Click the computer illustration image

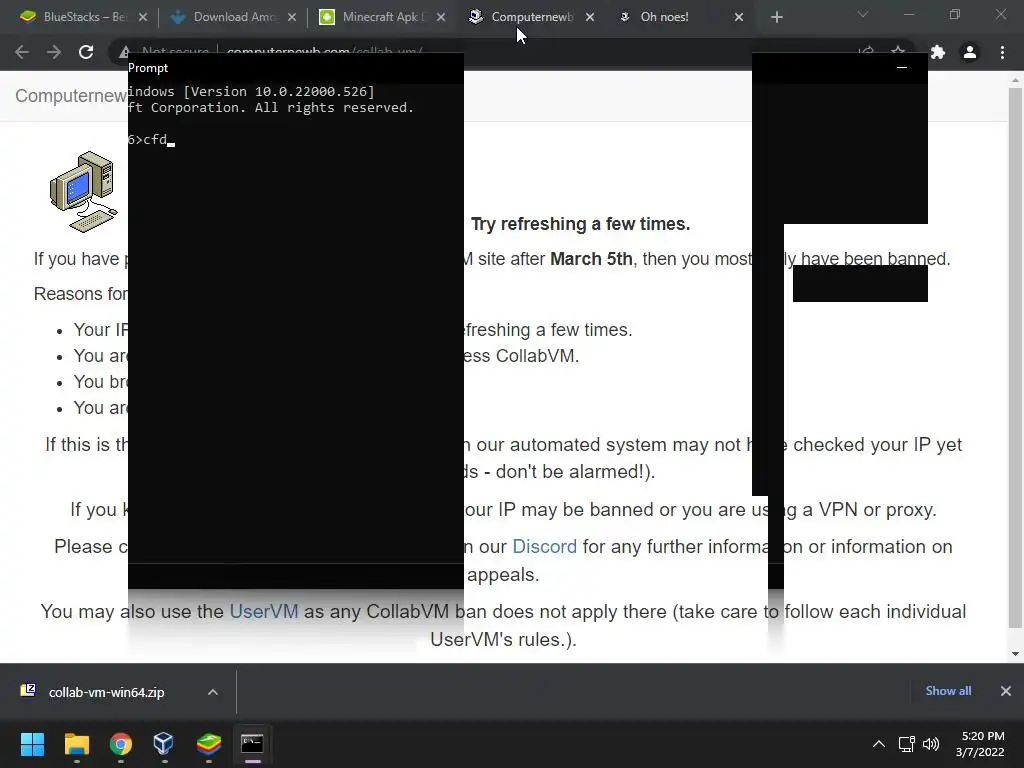tap(84, 192)
